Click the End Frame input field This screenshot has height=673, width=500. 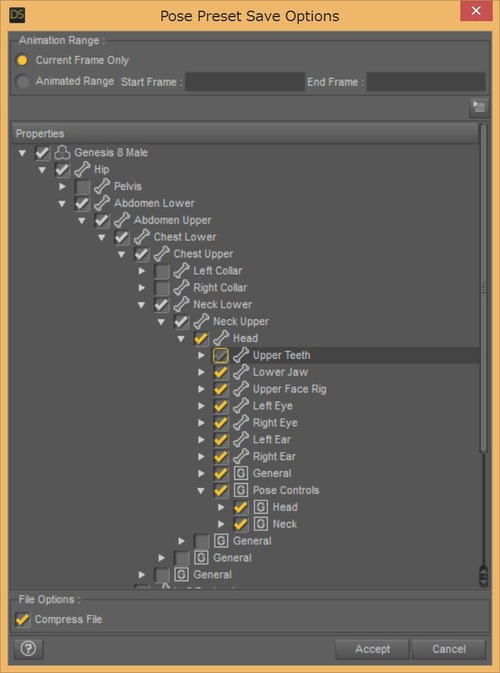coord(426,82)
